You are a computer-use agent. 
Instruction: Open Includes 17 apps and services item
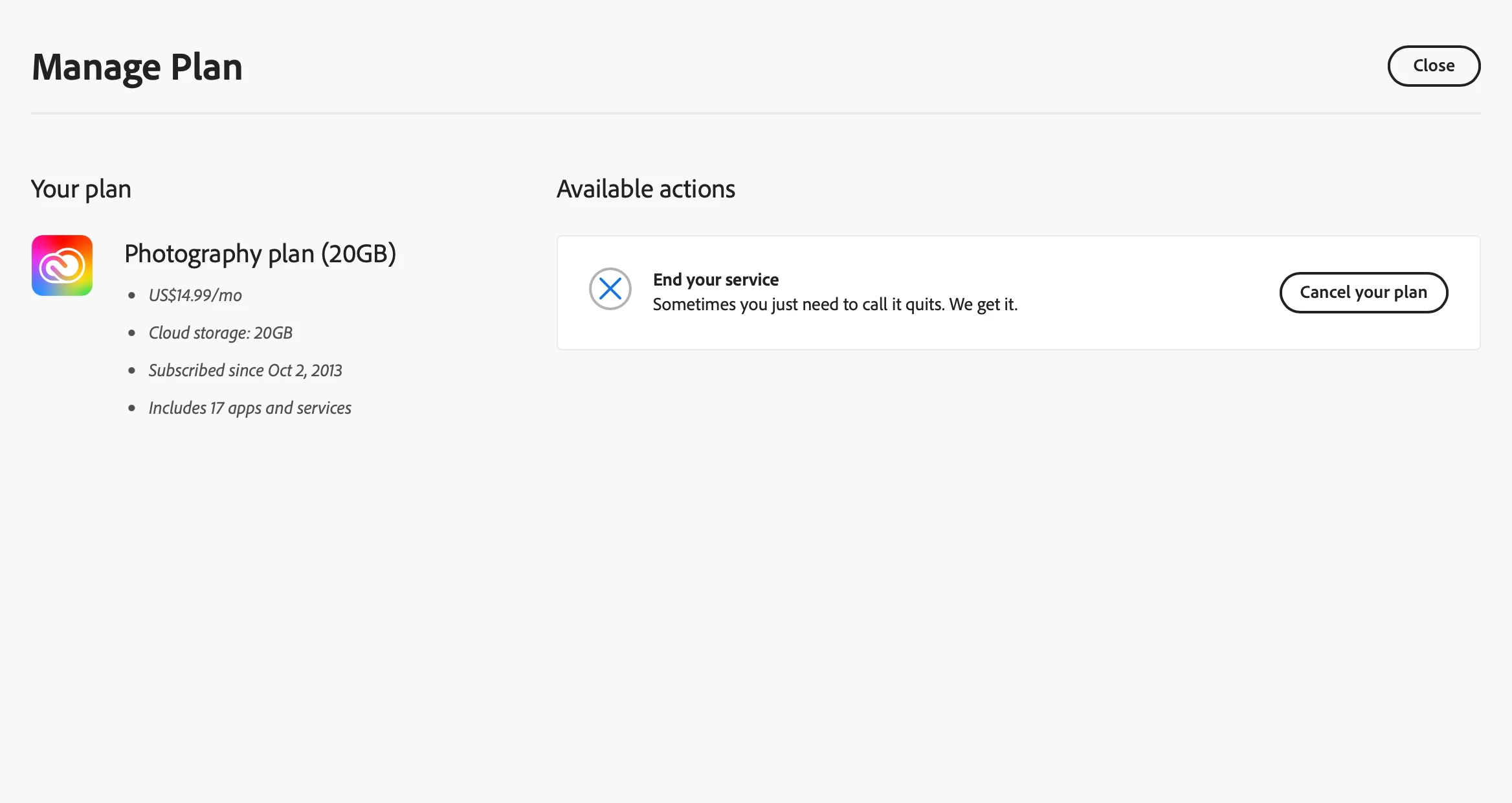point(249,408)
